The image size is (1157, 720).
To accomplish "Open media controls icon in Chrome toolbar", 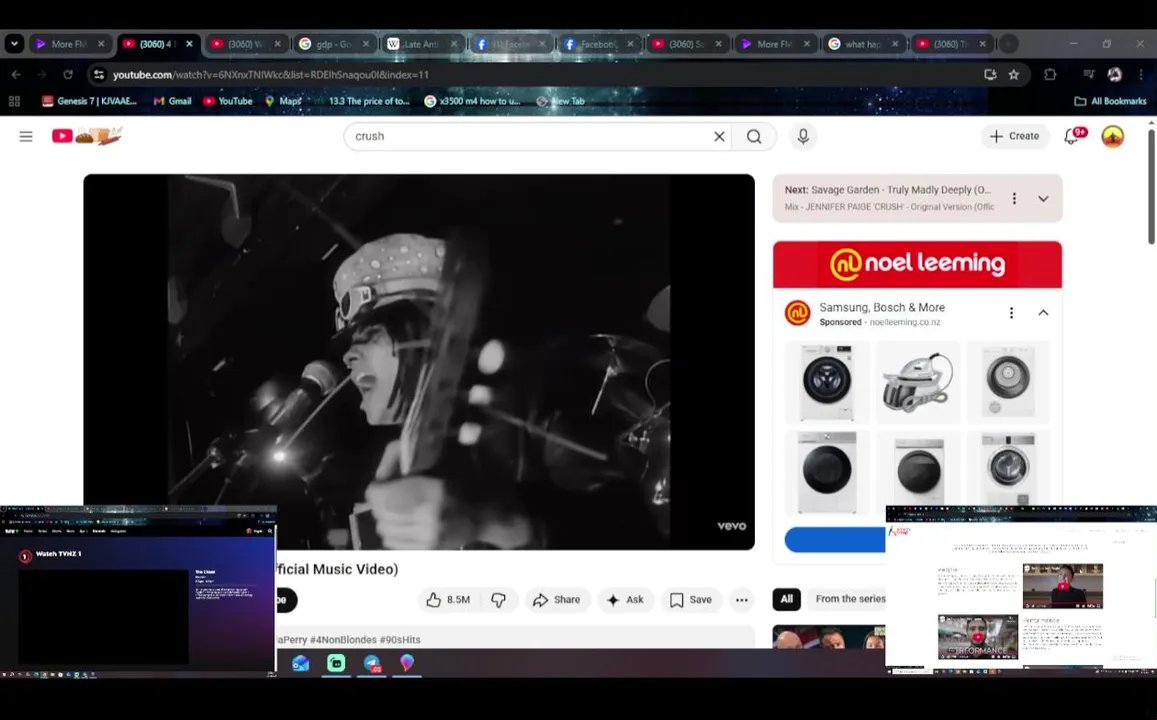I will click(x=1088, y=75).
